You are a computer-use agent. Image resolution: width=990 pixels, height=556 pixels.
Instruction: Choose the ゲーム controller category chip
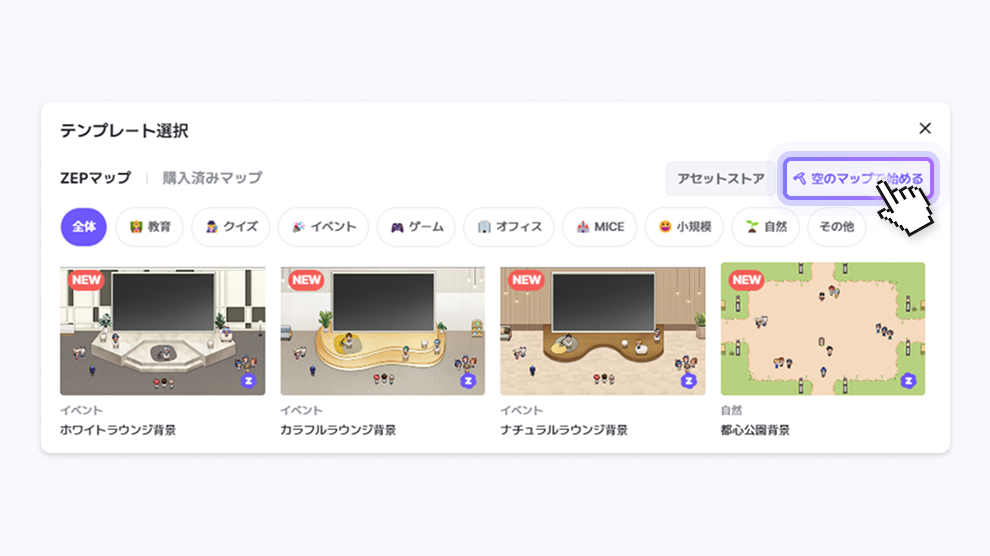417,227
